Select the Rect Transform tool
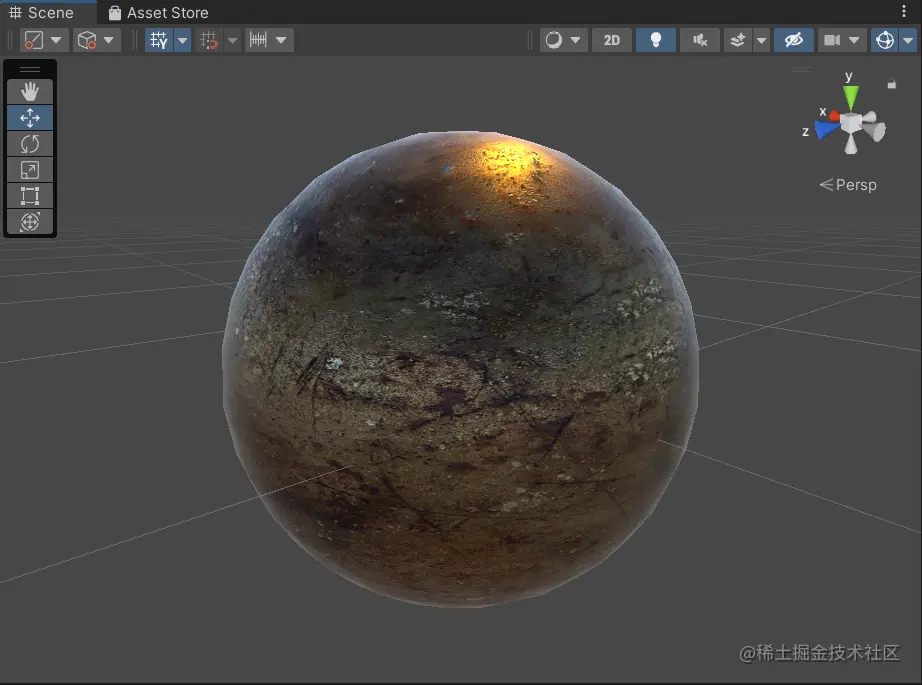 pos(30,196)
